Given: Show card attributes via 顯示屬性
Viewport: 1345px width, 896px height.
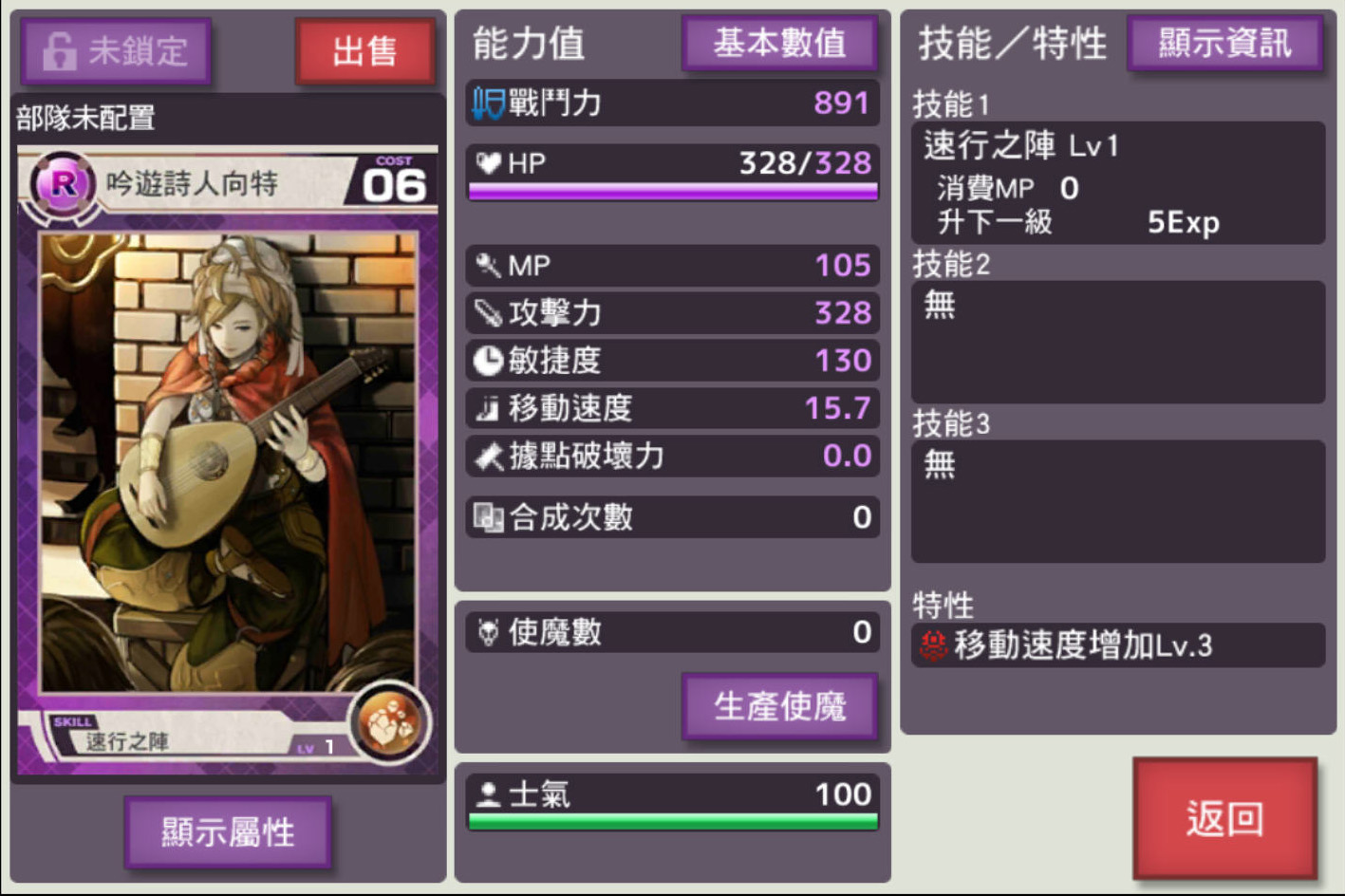Looking at the screenshot, I should pos(228,832).
